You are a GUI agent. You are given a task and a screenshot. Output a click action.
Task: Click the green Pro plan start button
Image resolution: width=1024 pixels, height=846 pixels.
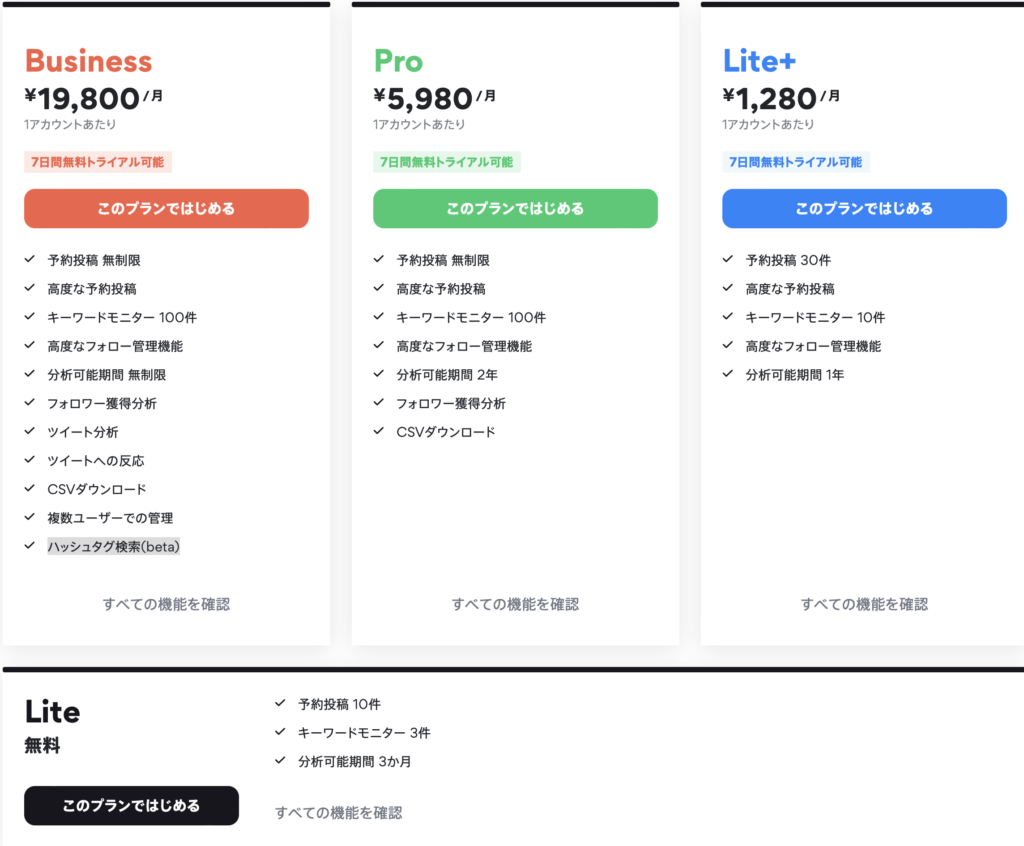click(x=515, y=209)
